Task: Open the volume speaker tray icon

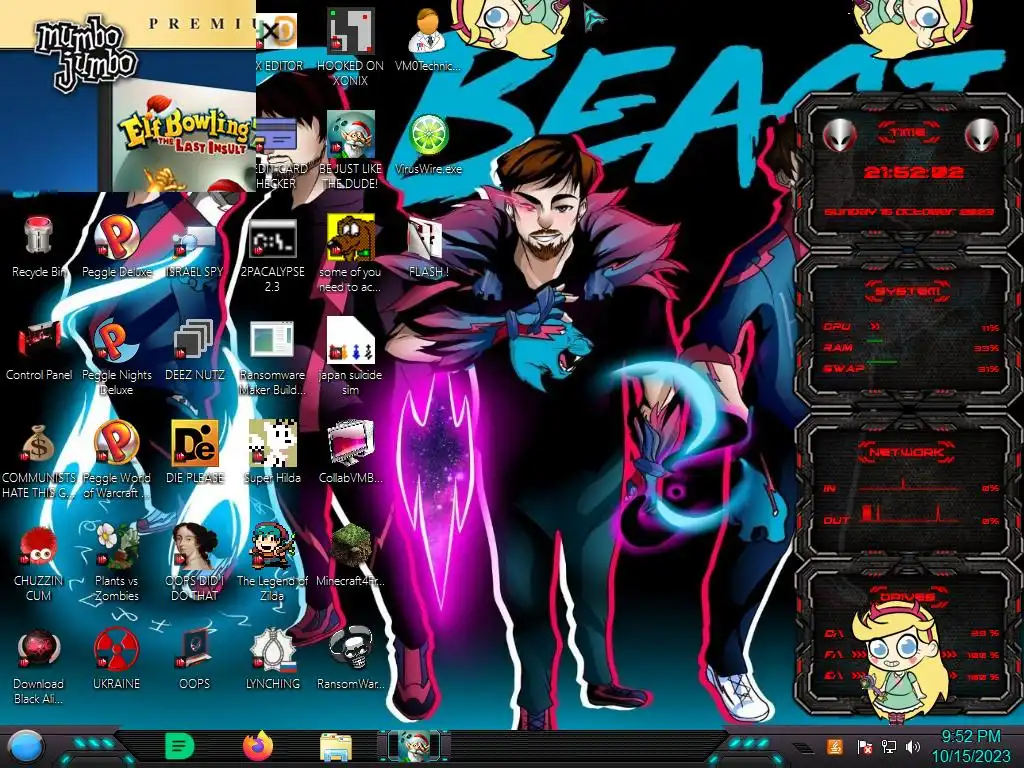Action: coord(913,746)
